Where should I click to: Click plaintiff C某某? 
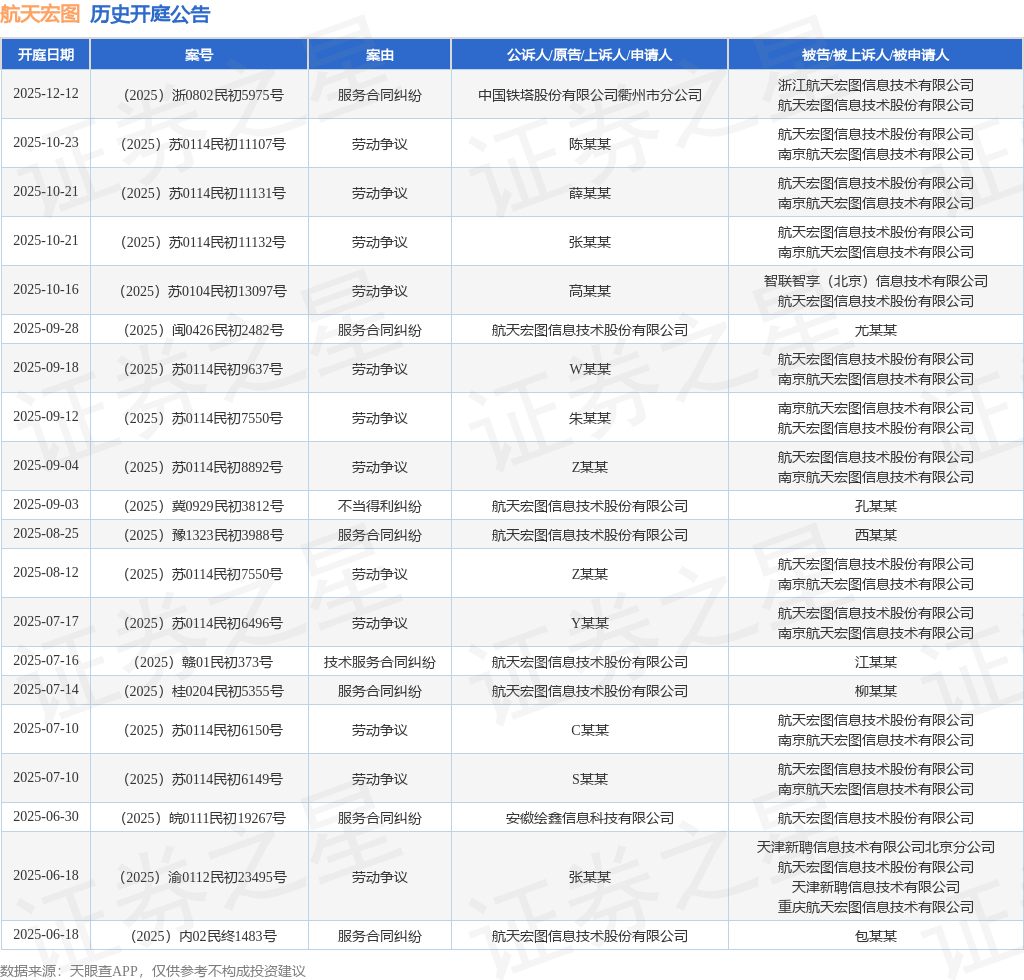(590, 731)
